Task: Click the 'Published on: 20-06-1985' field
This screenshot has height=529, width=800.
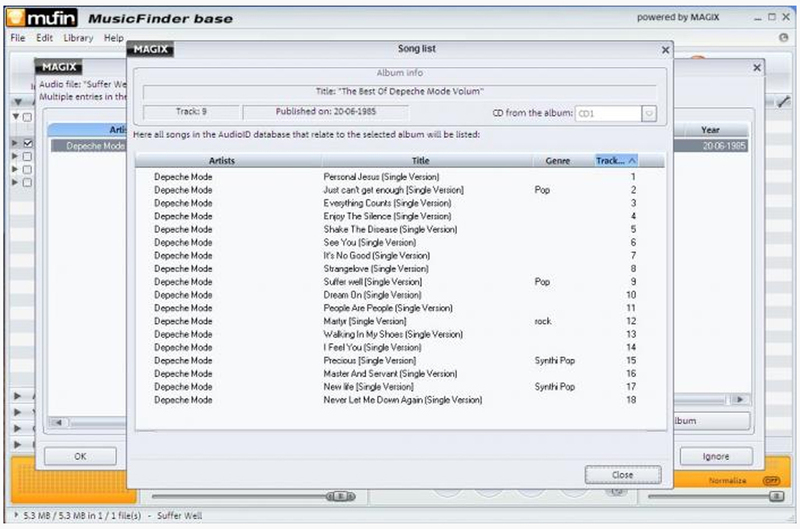Action: point(326,112)
